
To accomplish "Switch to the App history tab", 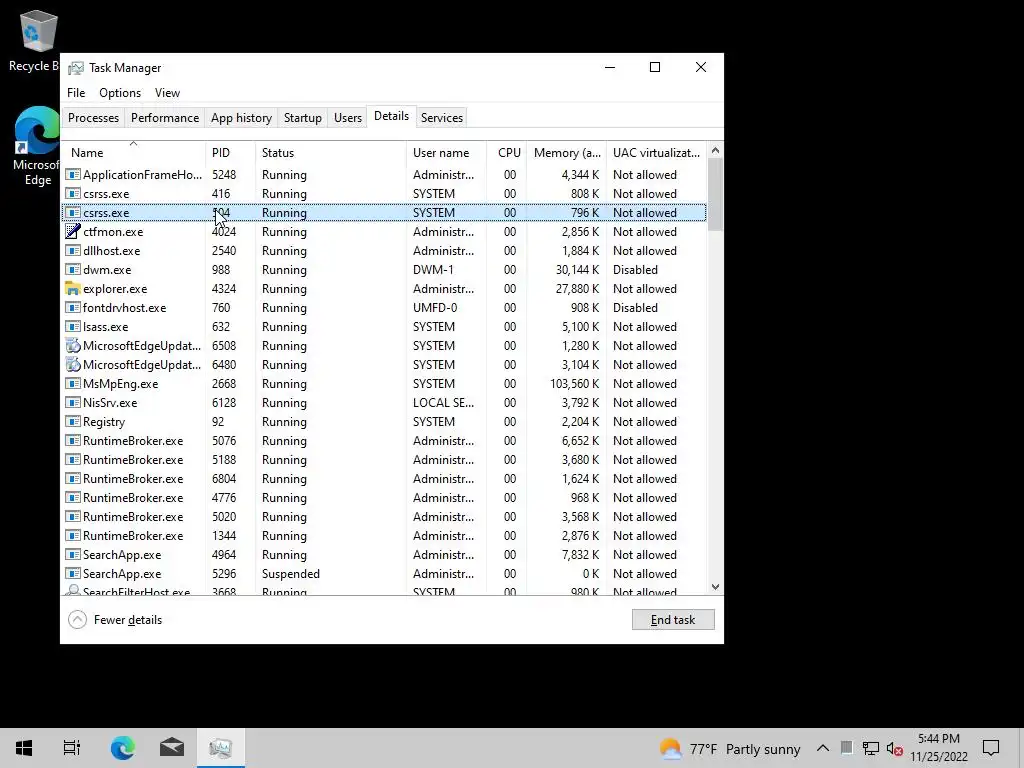I will tap(241, 118).
